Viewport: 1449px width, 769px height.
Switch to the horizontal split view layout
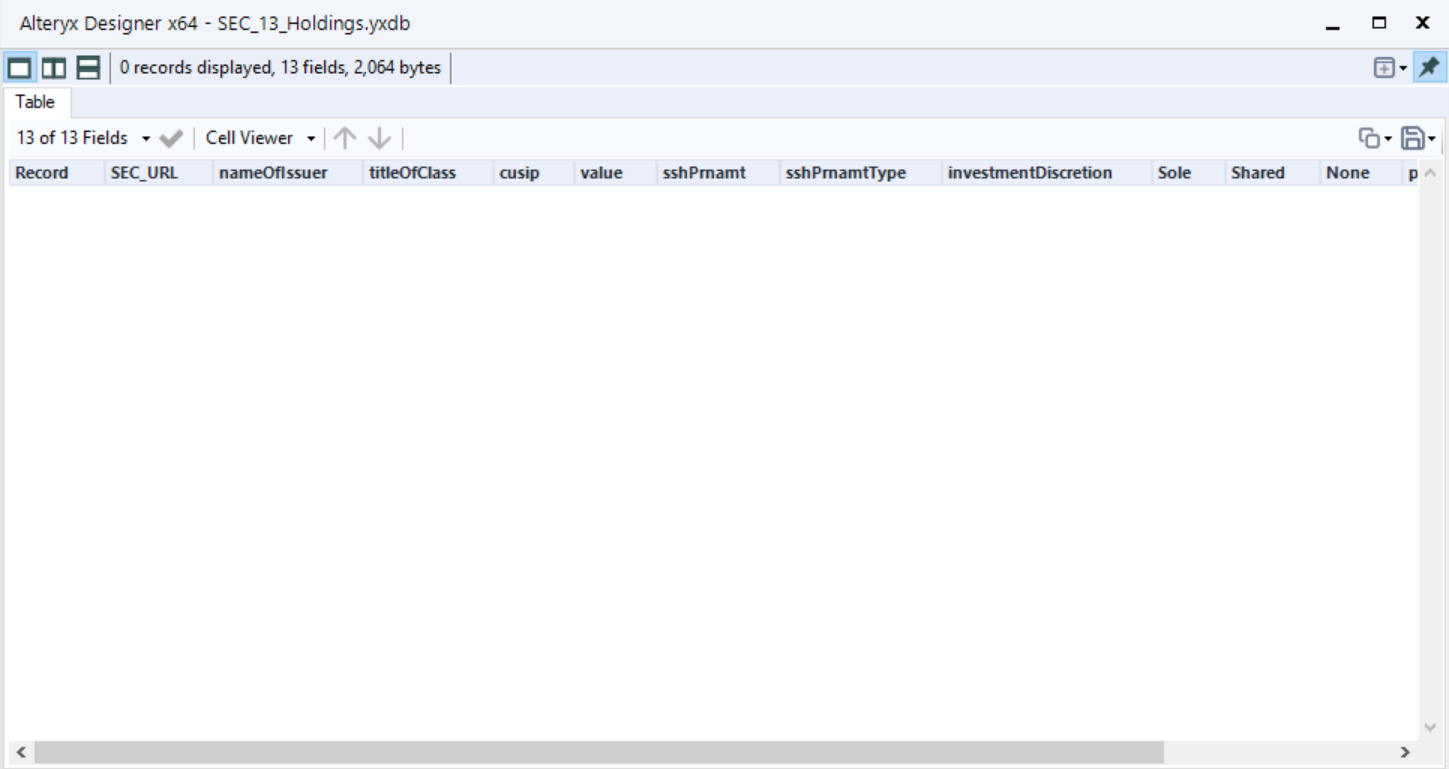coord(54,67)
